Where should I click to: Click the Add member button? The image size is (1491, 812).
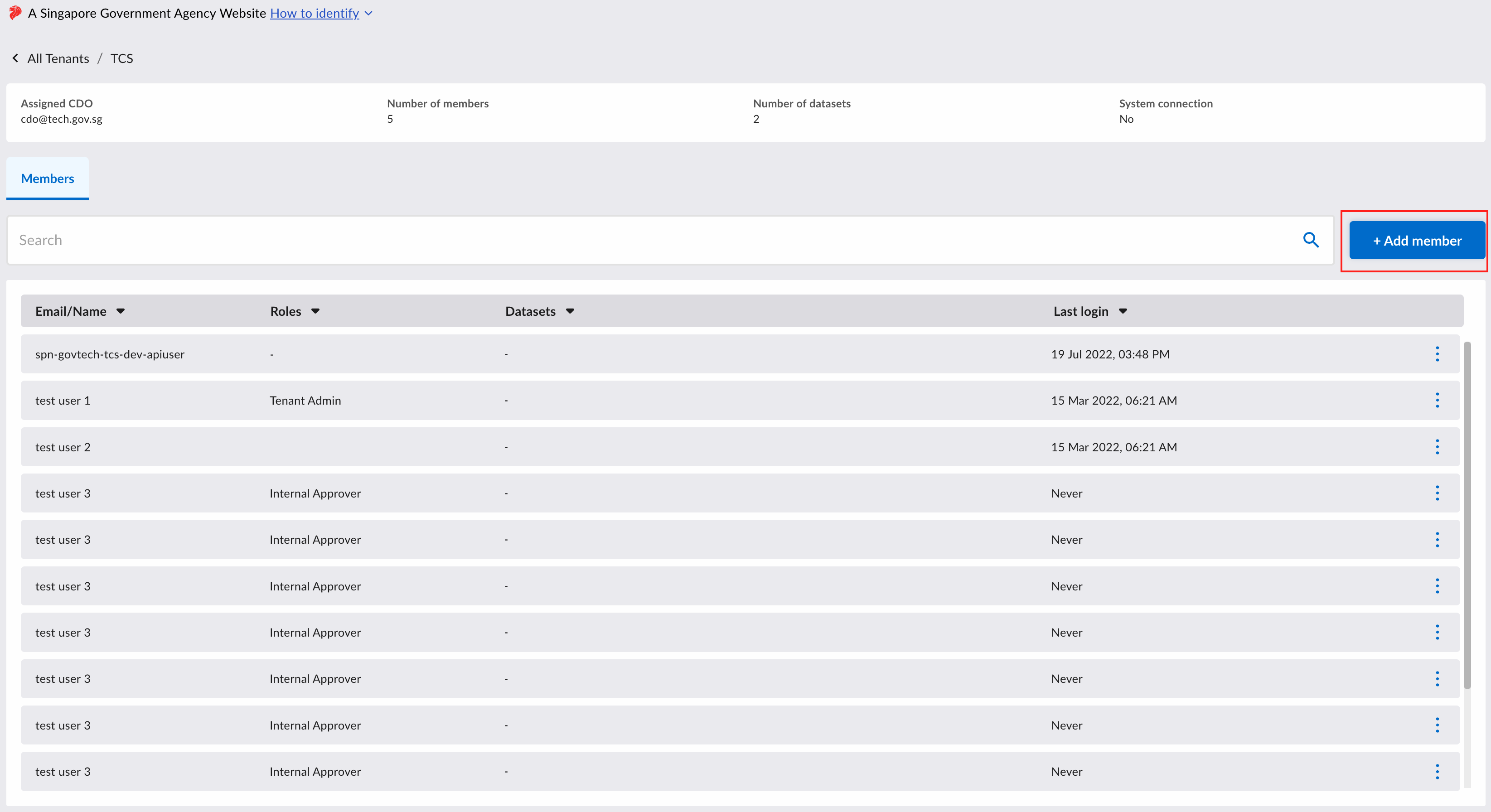1417,241
